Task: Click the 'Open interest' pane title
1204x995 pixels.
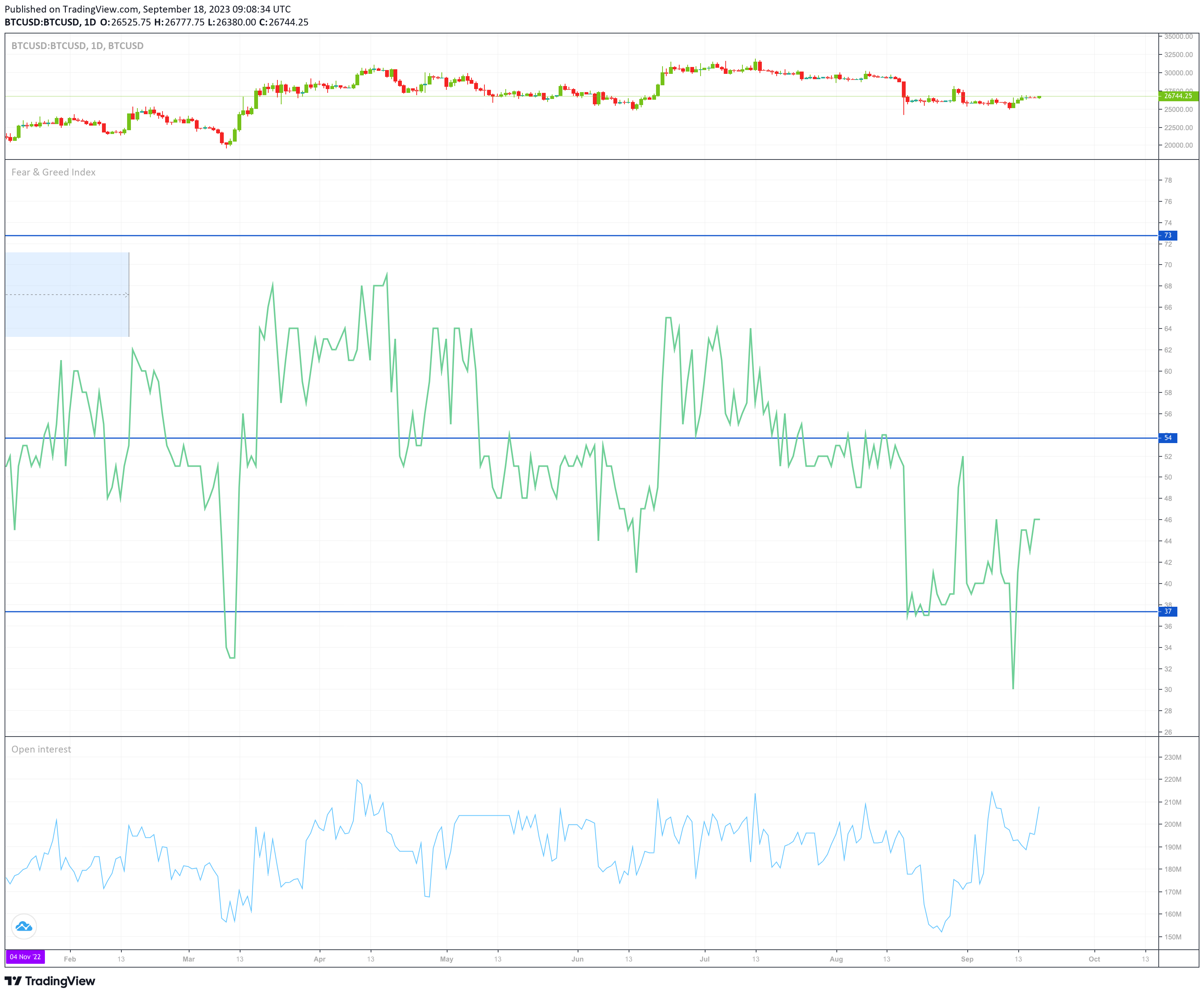Action: [41, 749]
